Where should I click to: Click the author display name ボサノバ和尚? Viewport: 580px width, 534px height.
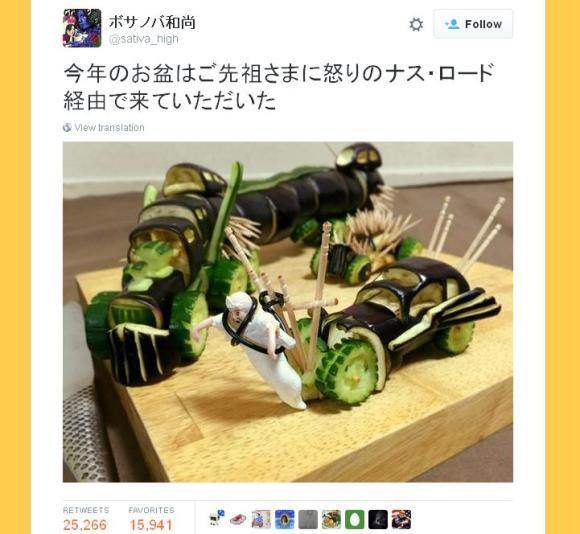pyautogui.click(x=152, y=23)
